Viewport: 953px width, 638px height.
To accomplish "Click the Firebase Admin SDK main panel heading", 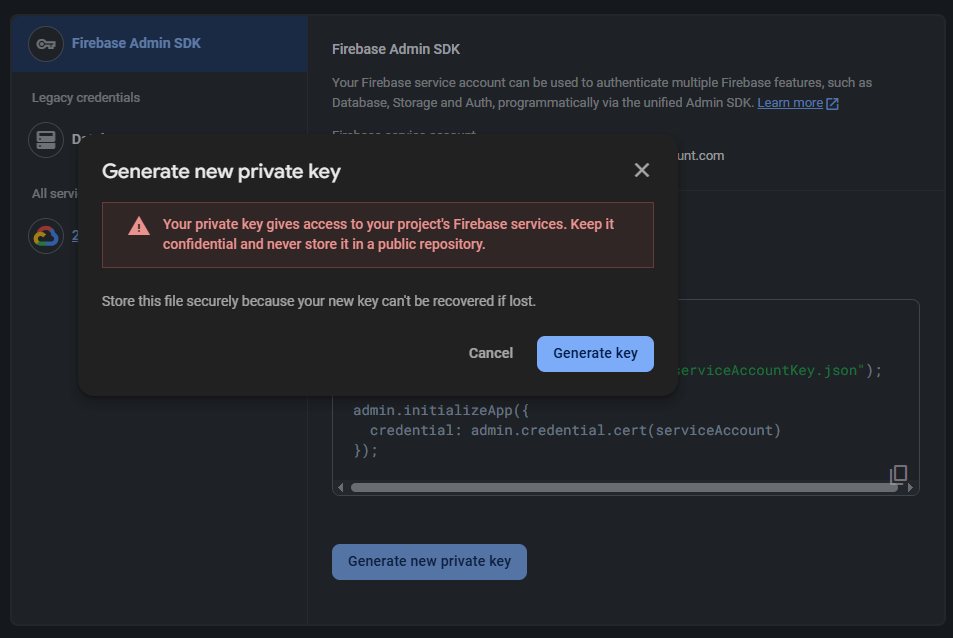I will (x=396, y=49).
